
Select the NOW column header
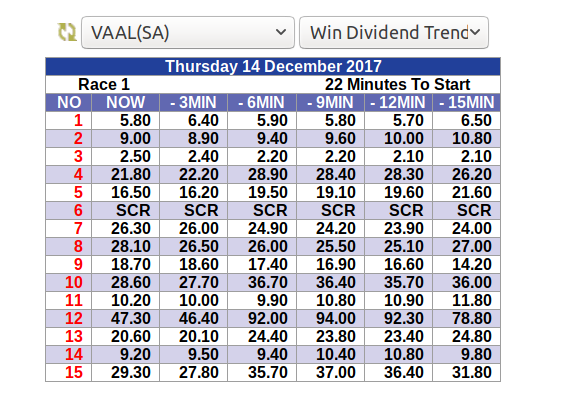(125, 103)
